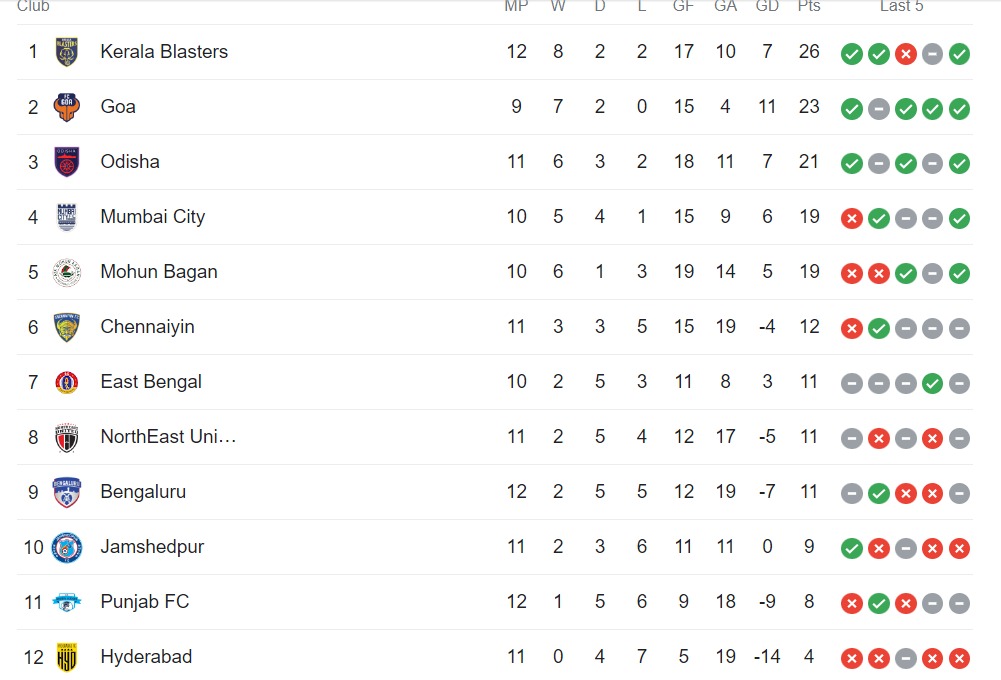1001x680 pixels.
Task: Click the Goa club logo
Action: 67,107
